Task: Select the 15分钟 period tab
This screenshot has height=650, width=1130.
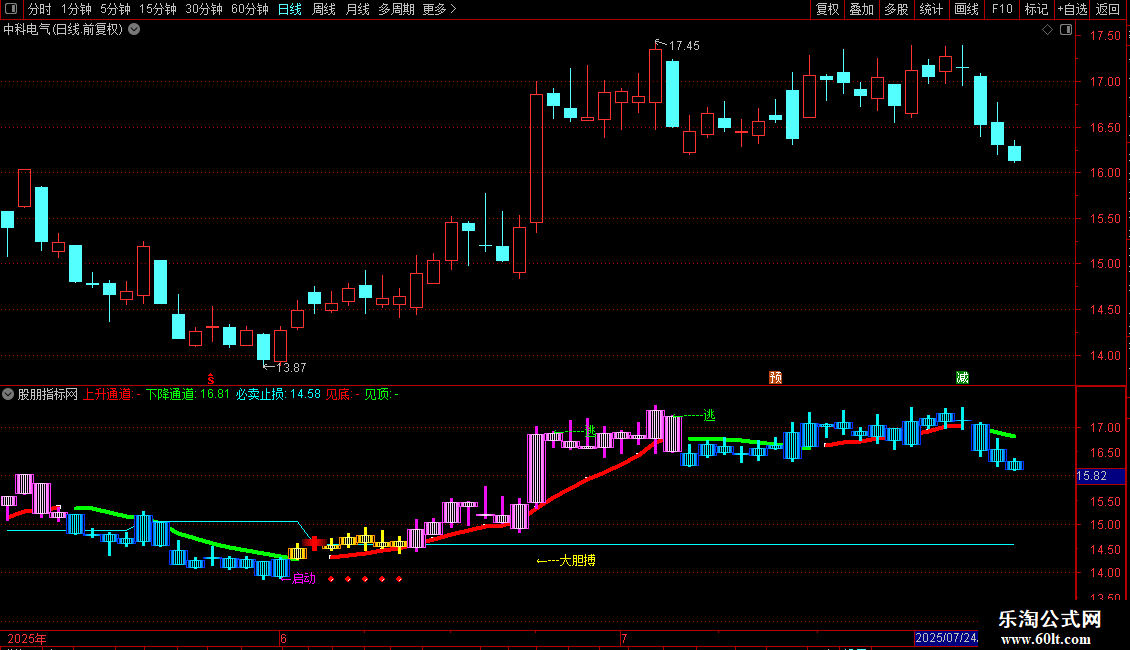Action: point(157,9)
